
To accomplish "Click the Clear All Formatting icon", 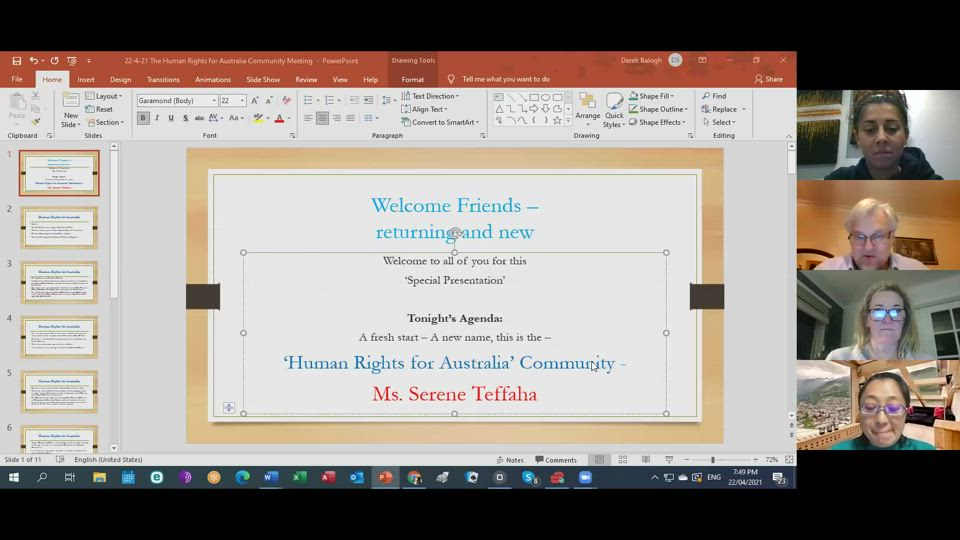I will (x=286, y=101).
